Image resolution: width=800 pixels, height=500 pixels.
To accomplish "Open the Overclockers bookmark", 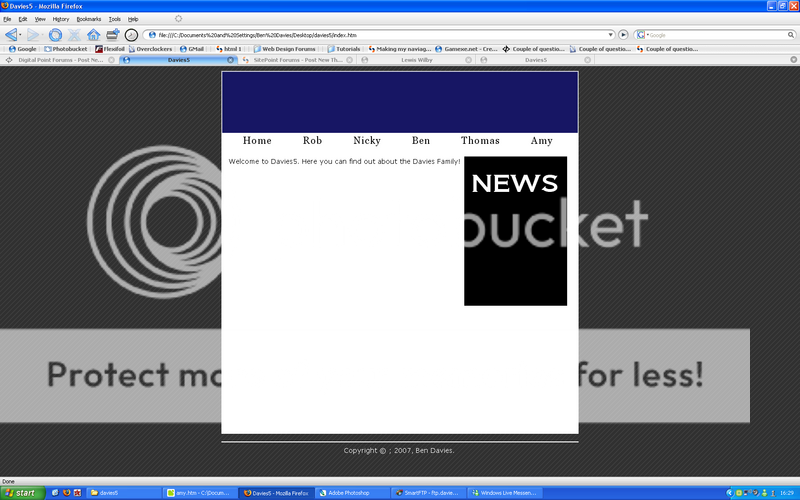I will coord(150,49).
